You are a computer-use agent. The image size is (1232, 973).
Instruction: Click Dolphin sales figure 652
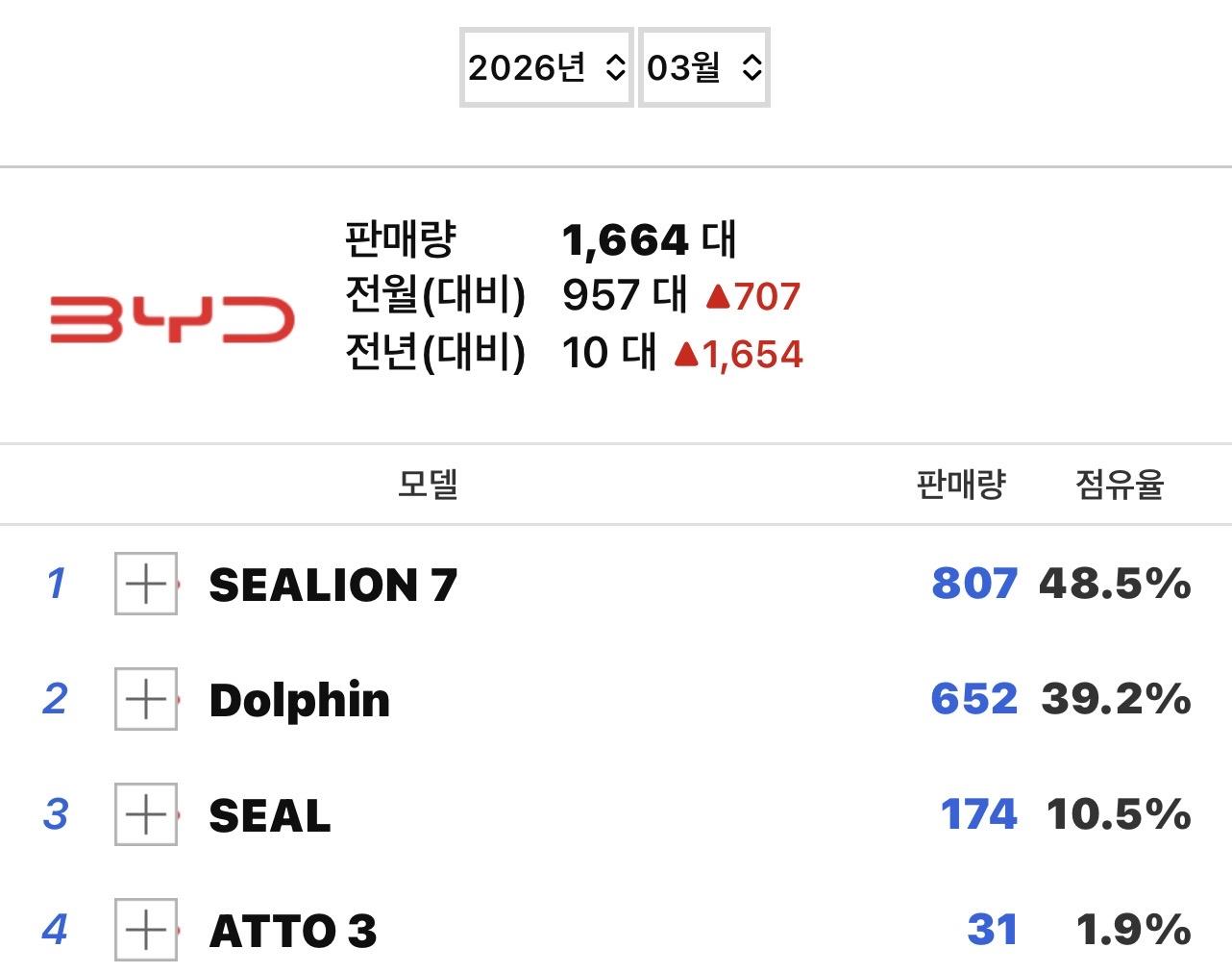pos(973,699)
